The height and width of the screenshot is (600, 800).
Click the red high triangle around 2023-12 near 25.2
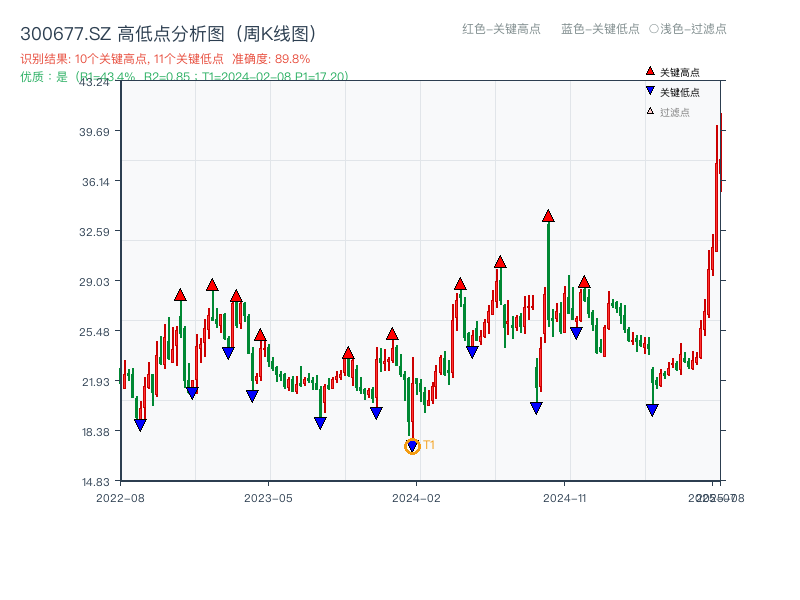[392, 334]
